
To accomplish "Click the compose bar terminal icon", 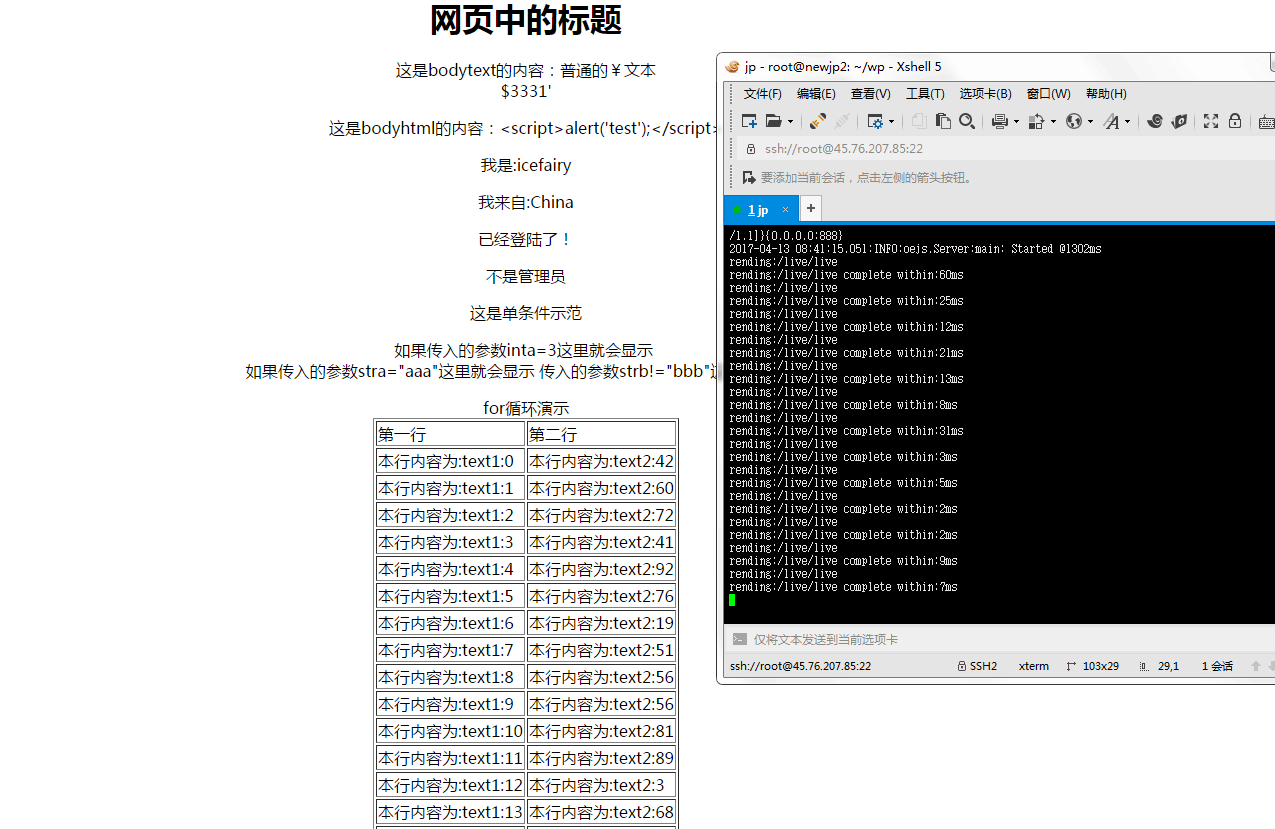I will (740, 639).
